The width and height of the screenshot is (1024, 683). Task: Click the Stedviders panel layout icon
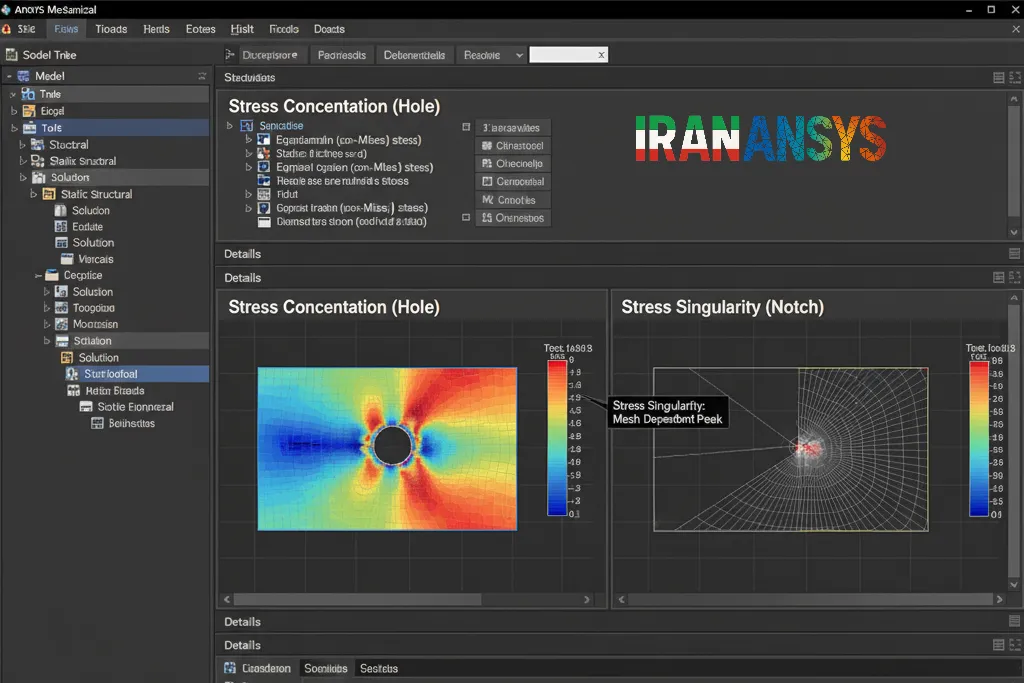click(999, 78)
